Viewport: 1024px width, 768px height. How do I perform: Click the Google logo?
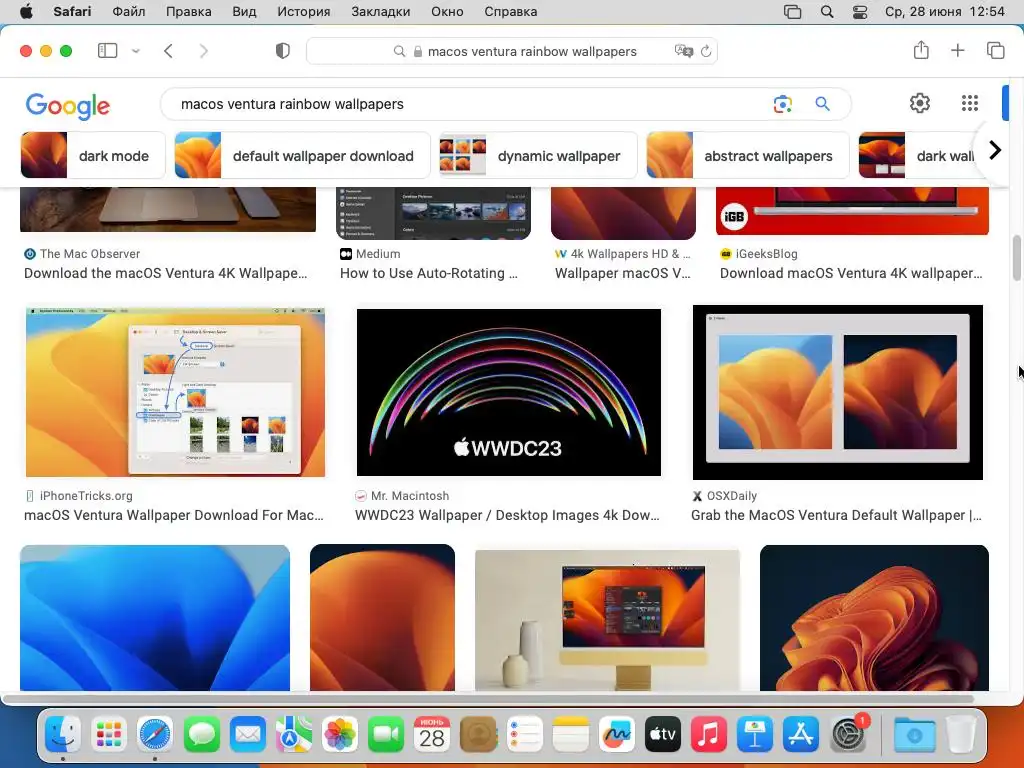coord(68,106)
